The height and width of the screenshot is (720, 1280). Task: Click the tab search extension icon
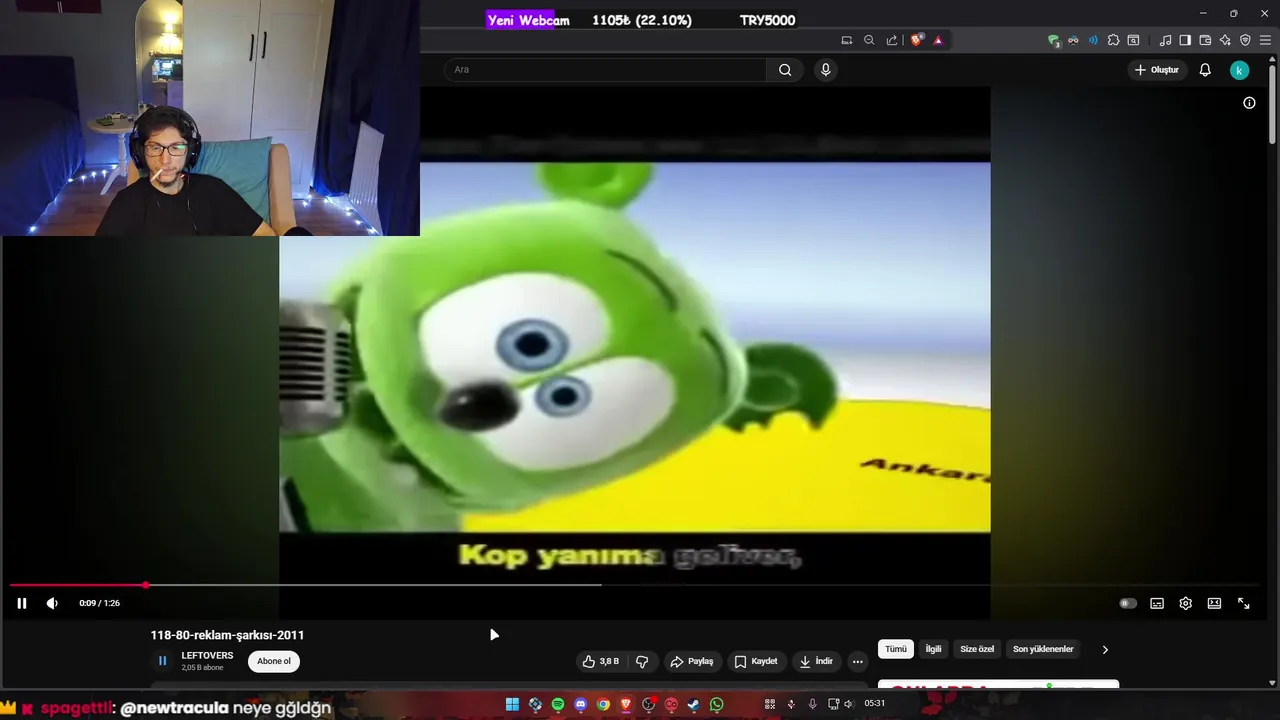(x=1133, y=40)
